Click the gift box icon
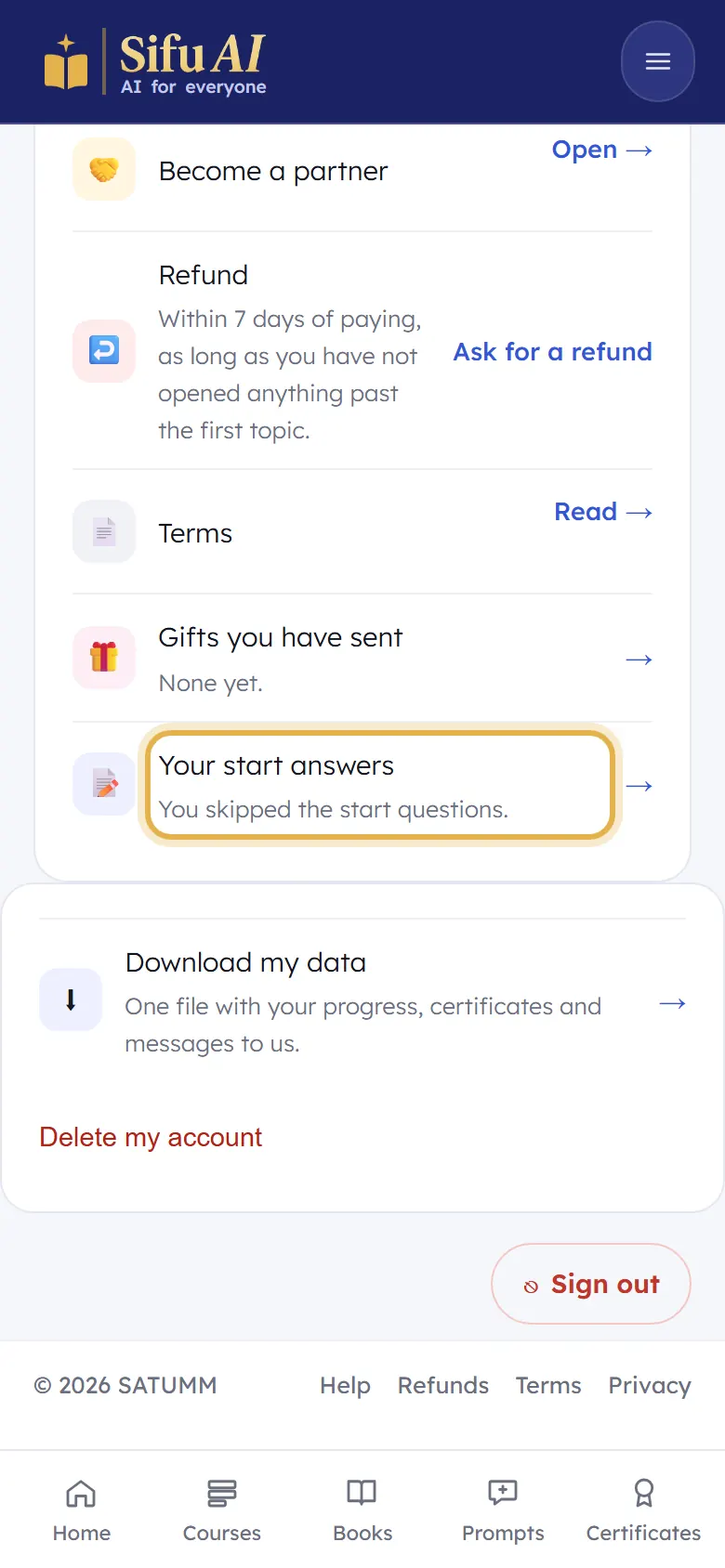This screenshot has height=1568, width=725. pyautogui.click(x=104, y=657)
